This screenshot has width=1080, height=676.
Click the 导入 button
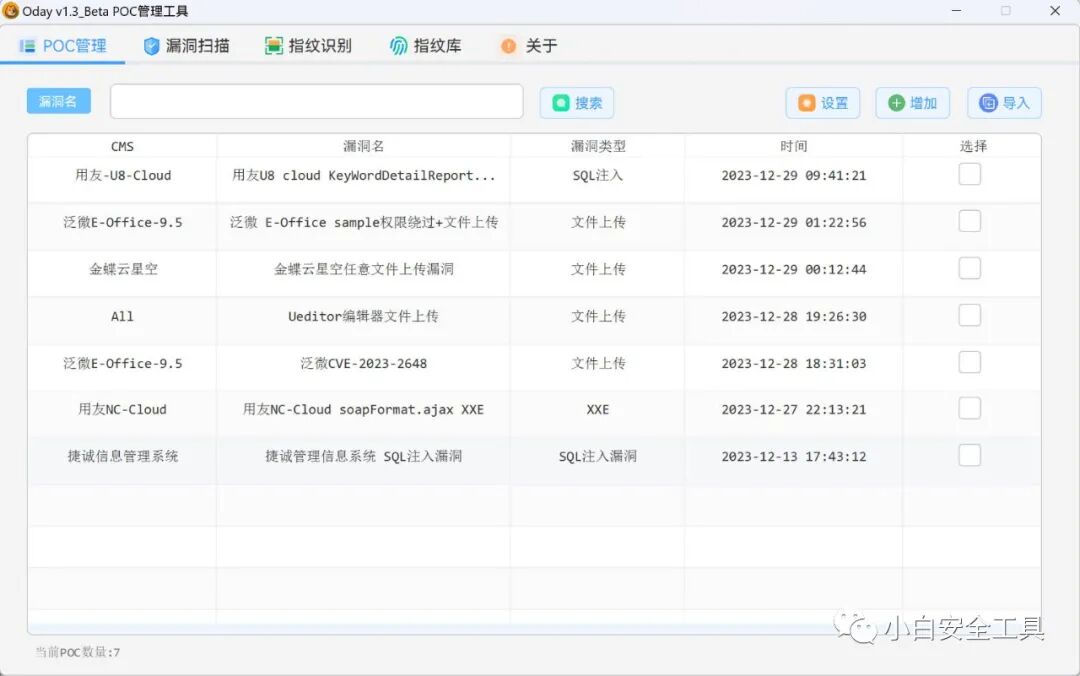1004,103
